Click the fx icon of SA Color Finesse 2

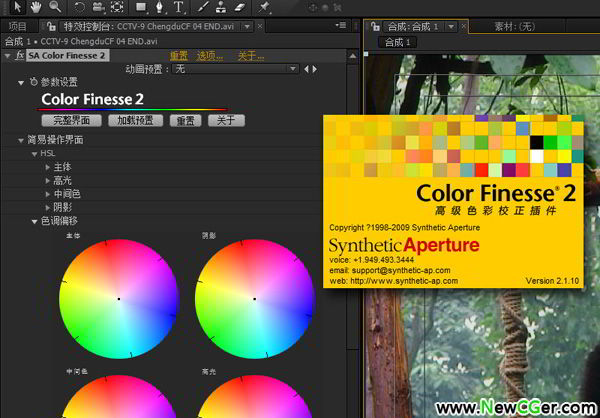[x=20, y=56]
